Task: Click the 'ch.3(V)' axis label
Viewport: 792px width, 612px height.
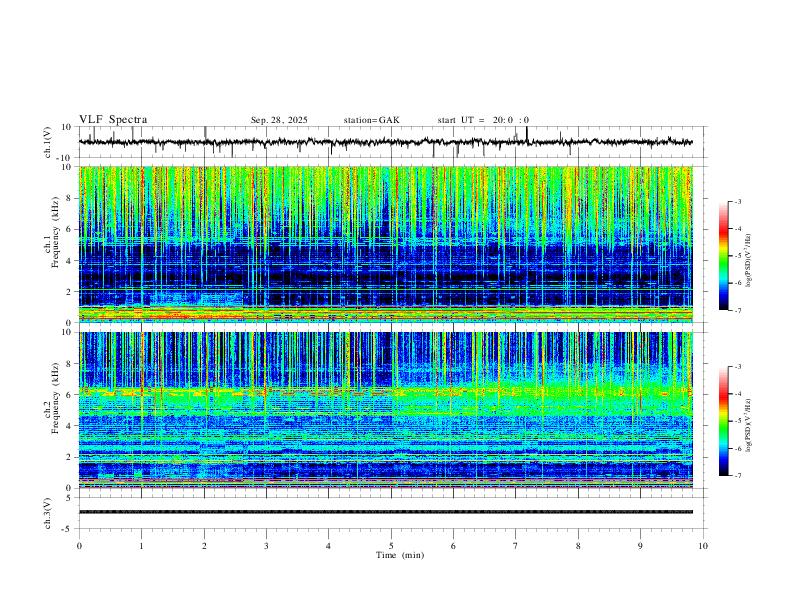Action: [x=48, y=513]
